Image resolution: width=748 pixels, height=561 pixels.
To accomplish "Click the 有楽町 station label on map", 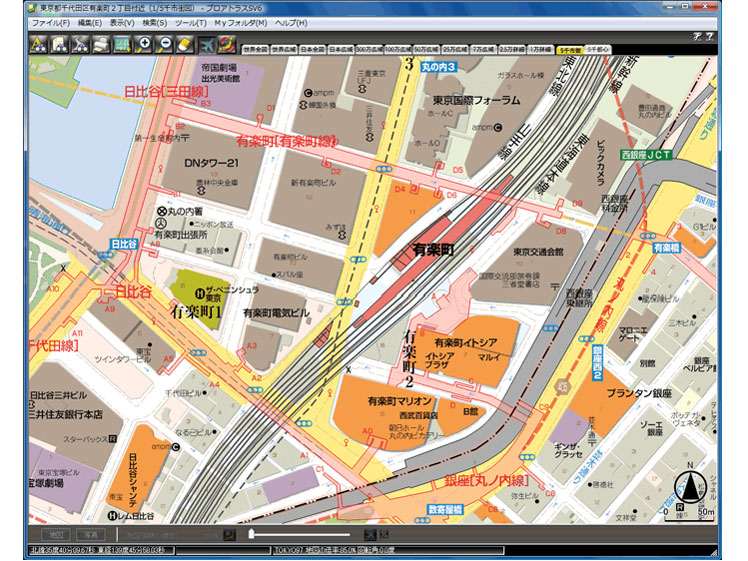I will 433,249.
